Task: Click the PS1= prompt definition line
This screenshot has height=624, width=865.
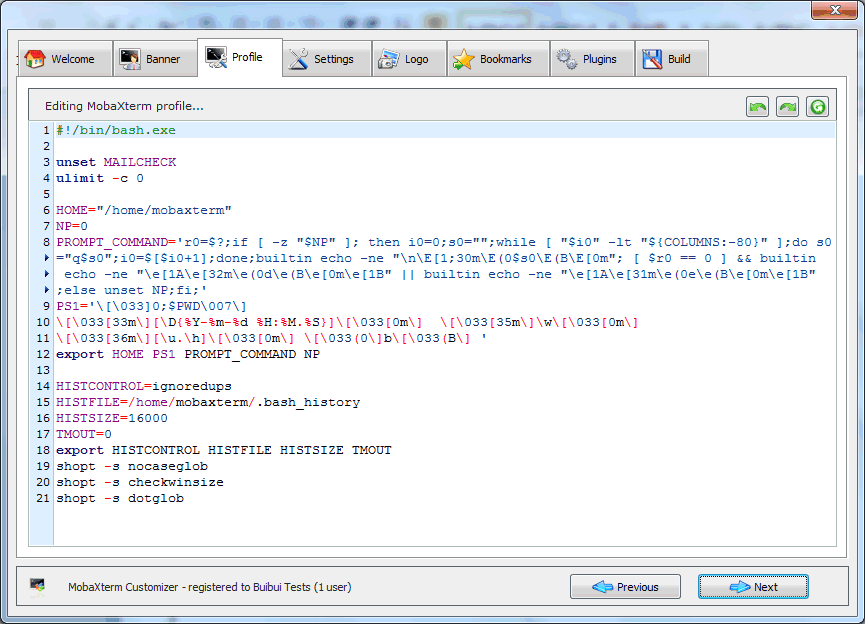Action: [x=151, y=306]
